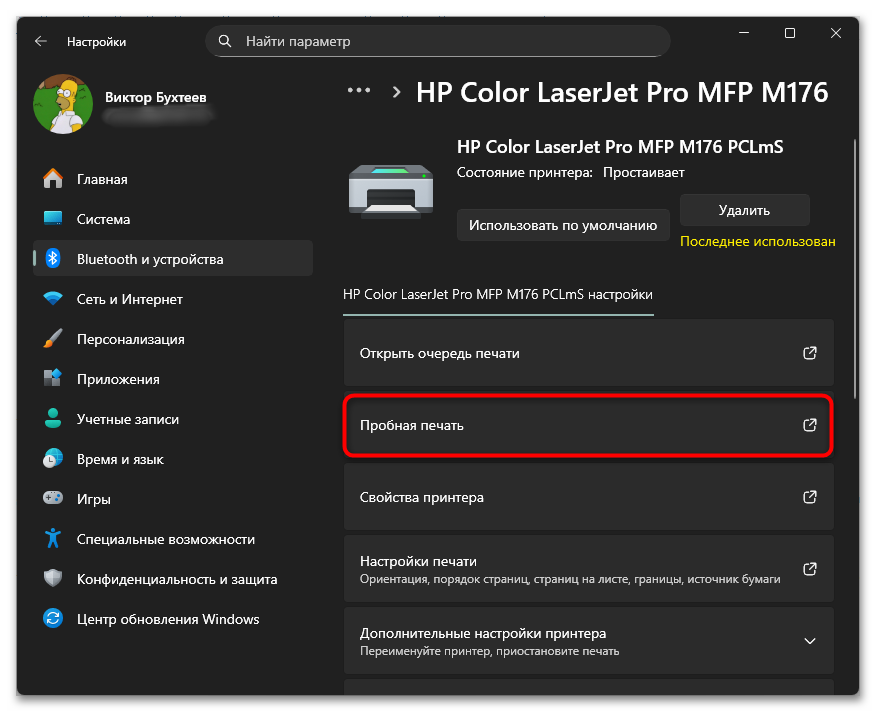
Task: Open Система in the sidebar
Action: tap(173, 219)
